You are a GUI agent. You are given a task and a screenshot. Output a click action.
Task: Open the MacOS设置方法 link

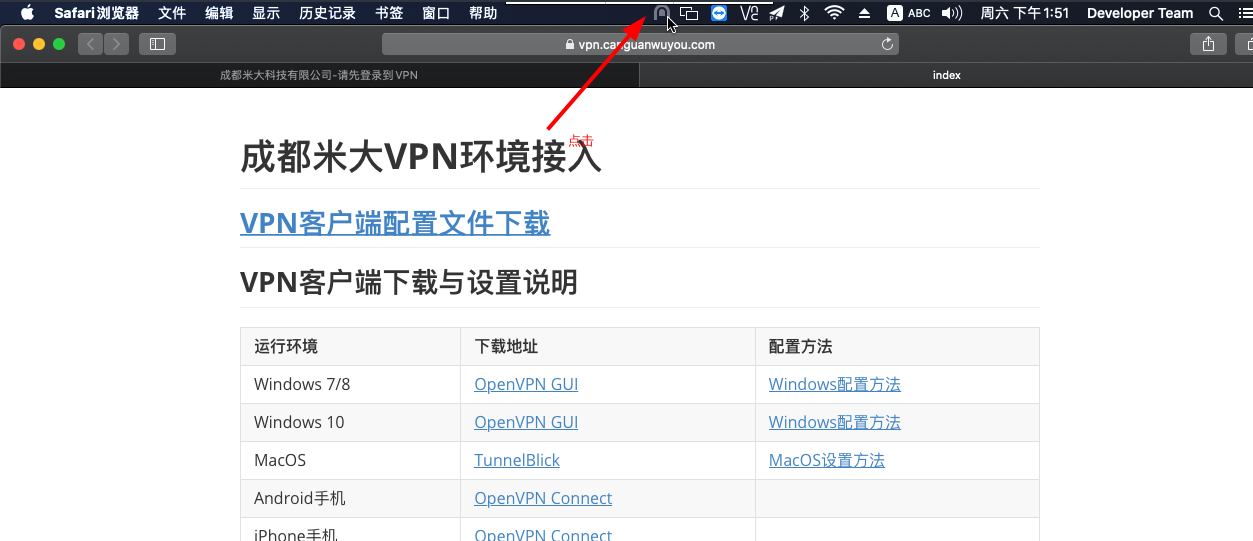(x=826, y=460)
